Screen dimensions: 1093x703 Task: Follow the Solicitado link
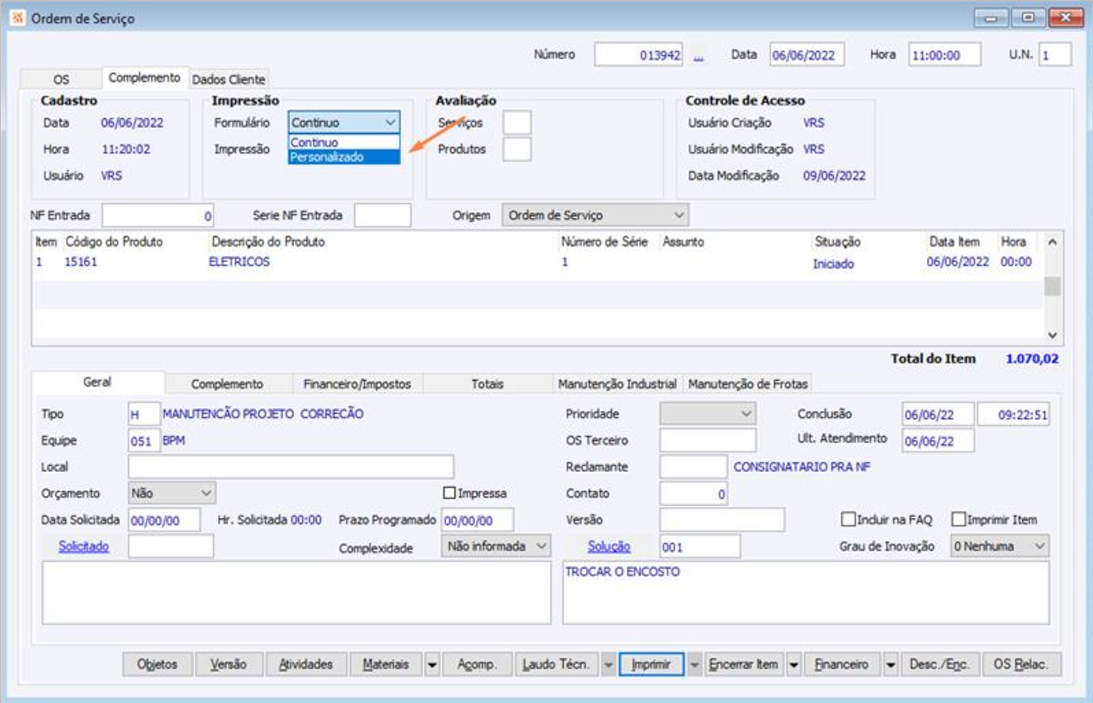(84, 546)
